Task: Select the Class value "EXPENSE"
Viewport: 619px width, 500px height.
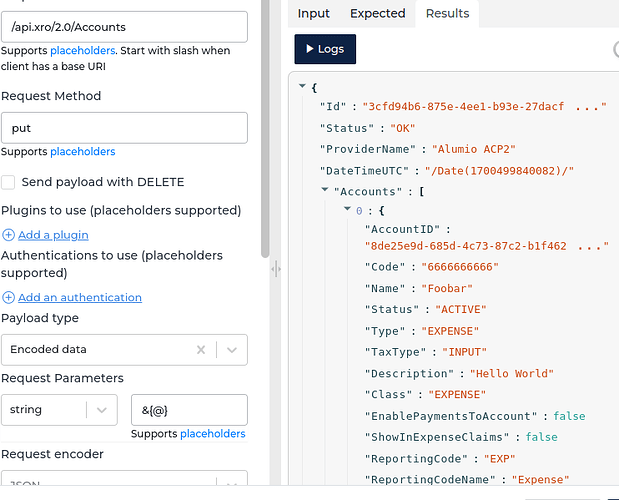Action: tap(457, 395)
